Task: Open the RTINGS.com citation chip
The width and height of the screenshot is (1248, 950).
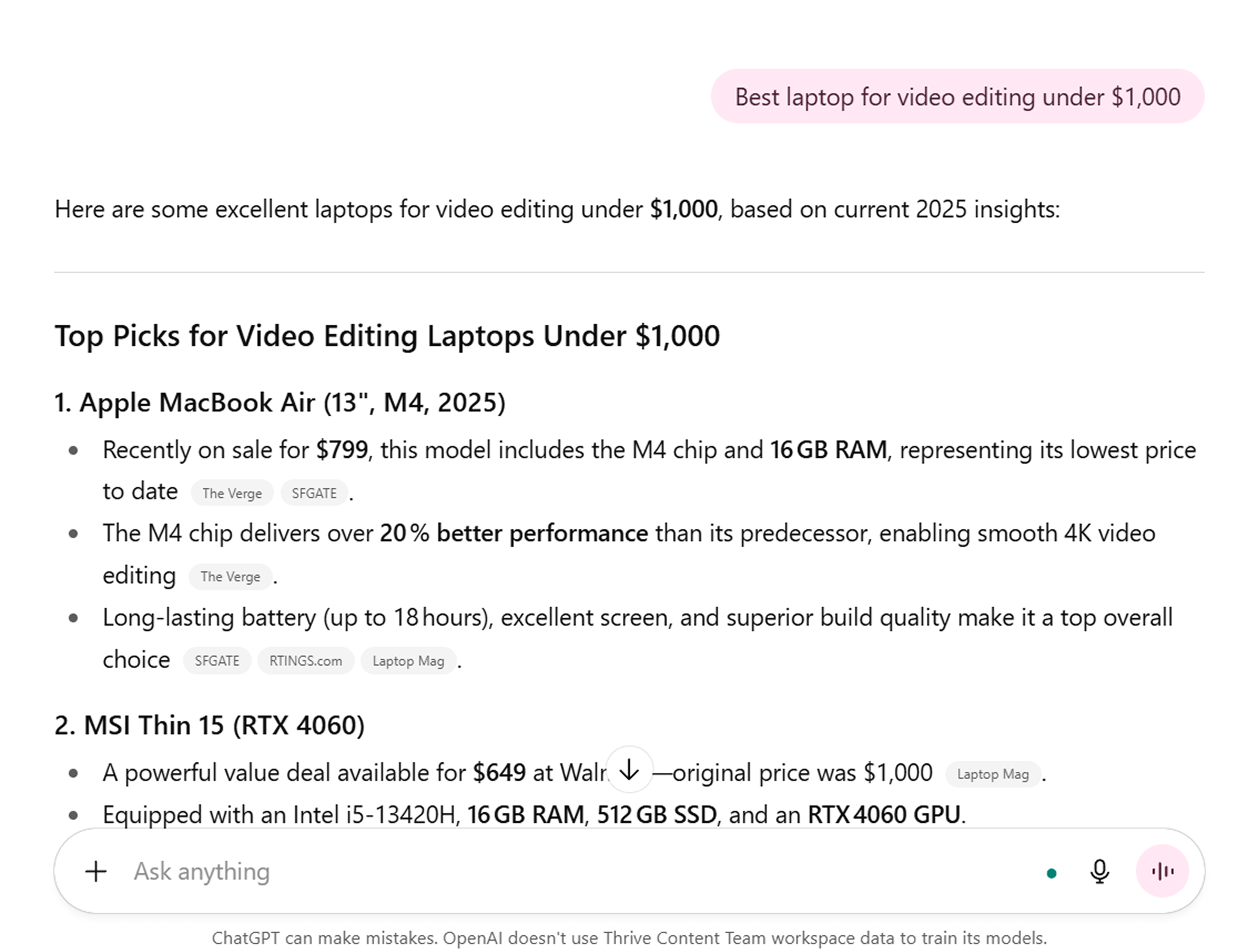Action: click(x=305, y=661)
